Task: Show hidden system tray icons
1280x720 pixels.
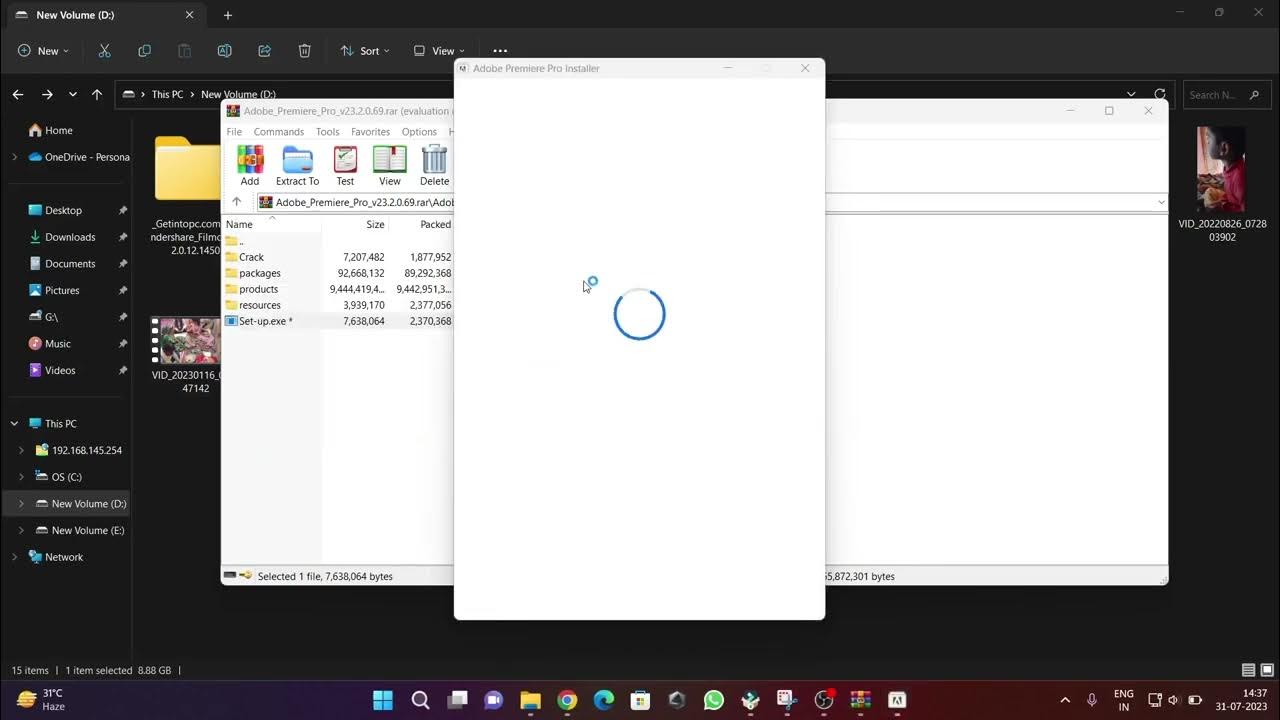Action: 1065,700
